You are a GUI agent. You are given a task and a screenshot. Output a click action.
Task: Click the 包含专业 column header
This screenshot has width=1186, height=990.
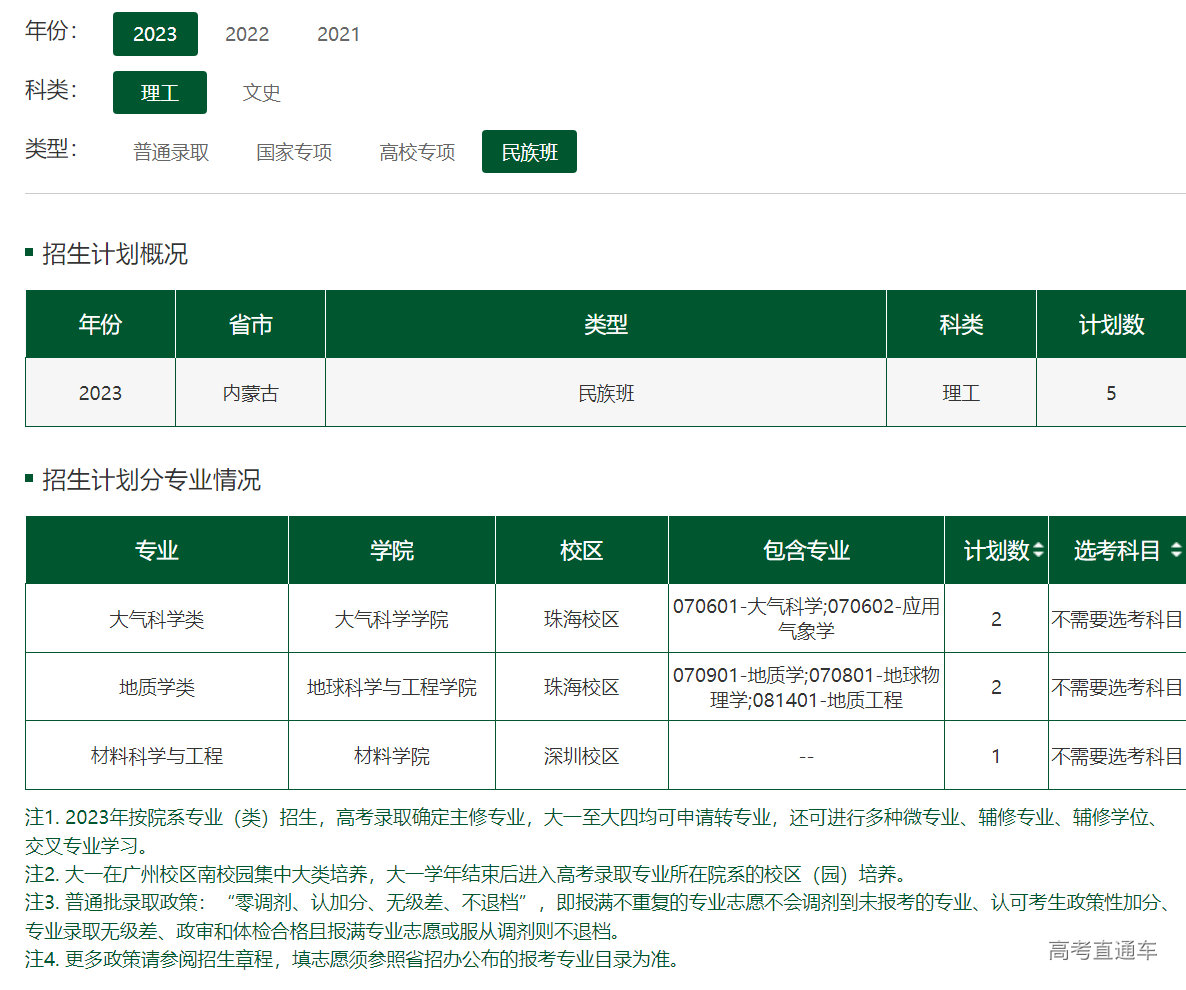[806, 550]
